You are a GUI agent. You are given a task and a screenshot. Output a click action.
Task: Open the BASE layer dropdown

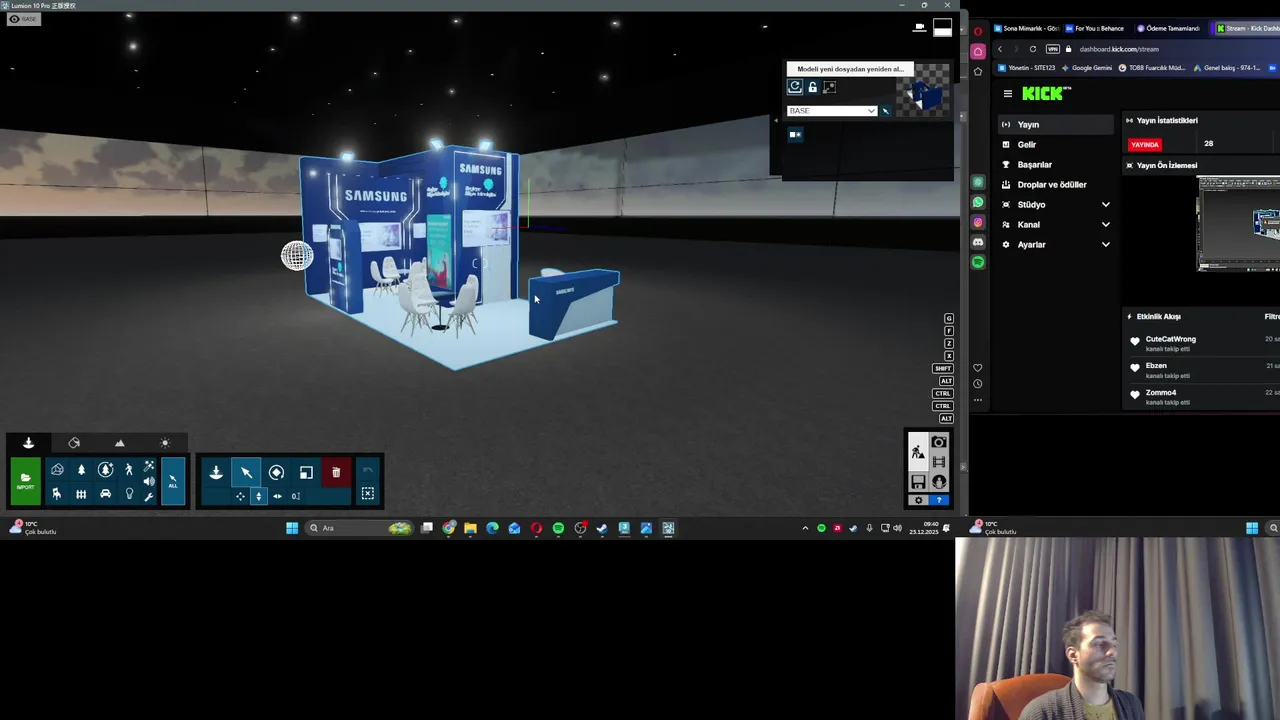832,111
